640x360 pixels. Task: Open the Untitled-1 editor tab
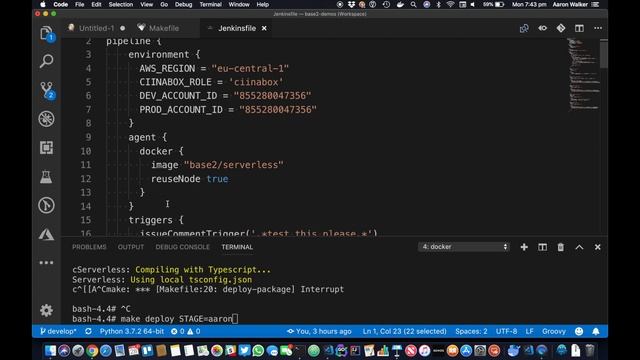pyautogui.click(x=97, y=28)
